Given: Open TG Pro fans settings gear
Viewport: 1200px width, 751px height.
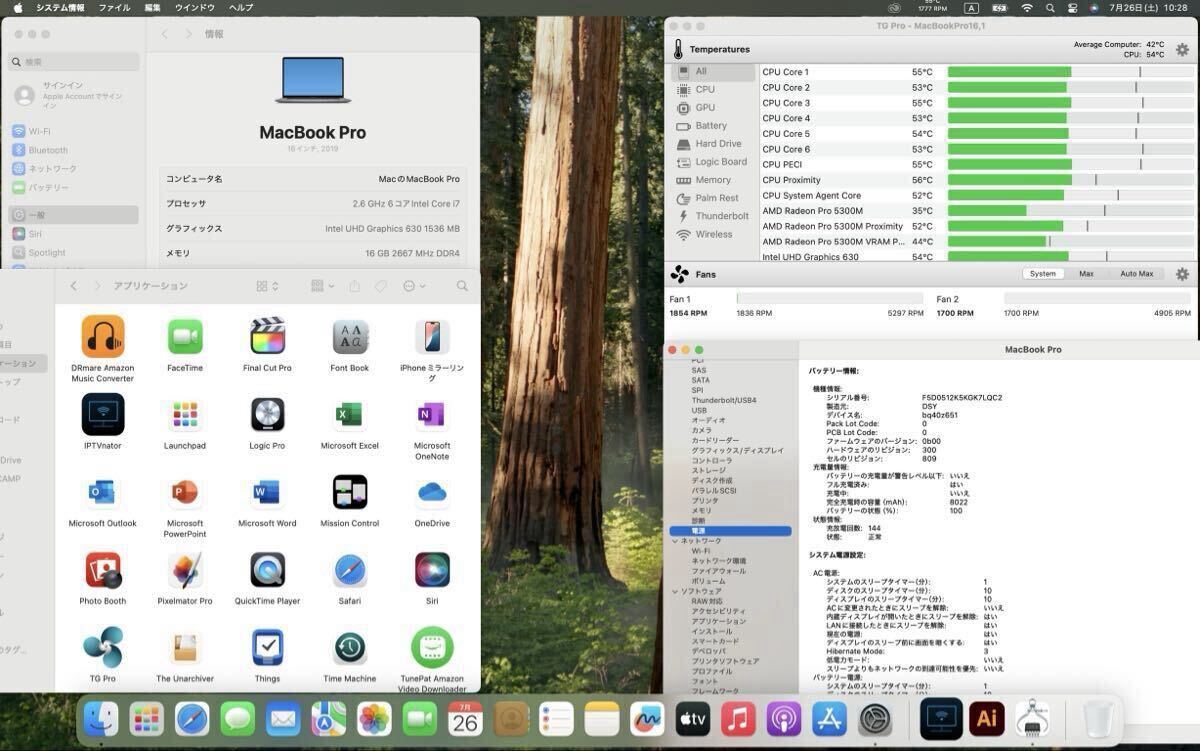Looking at the screenshot, I should [x=1182, y=274].
